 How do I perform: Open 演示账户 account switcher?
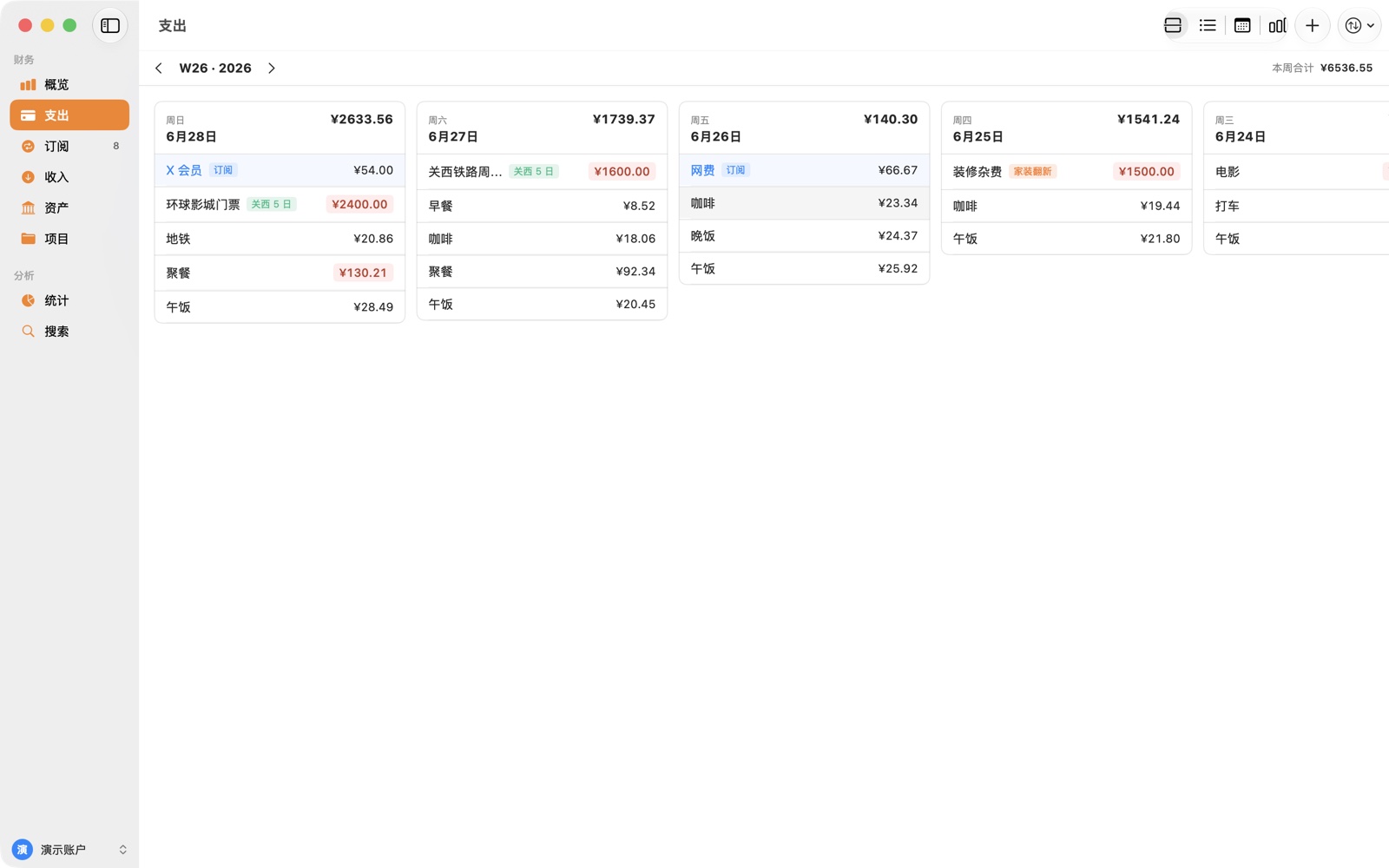tap(69, 849)
